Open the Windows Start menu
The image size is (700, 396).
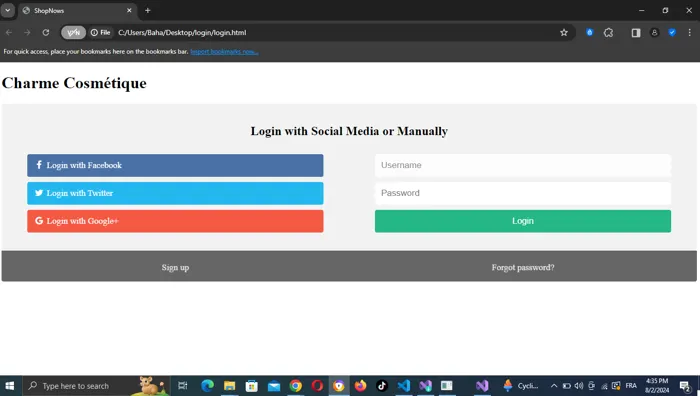(10, 386)
